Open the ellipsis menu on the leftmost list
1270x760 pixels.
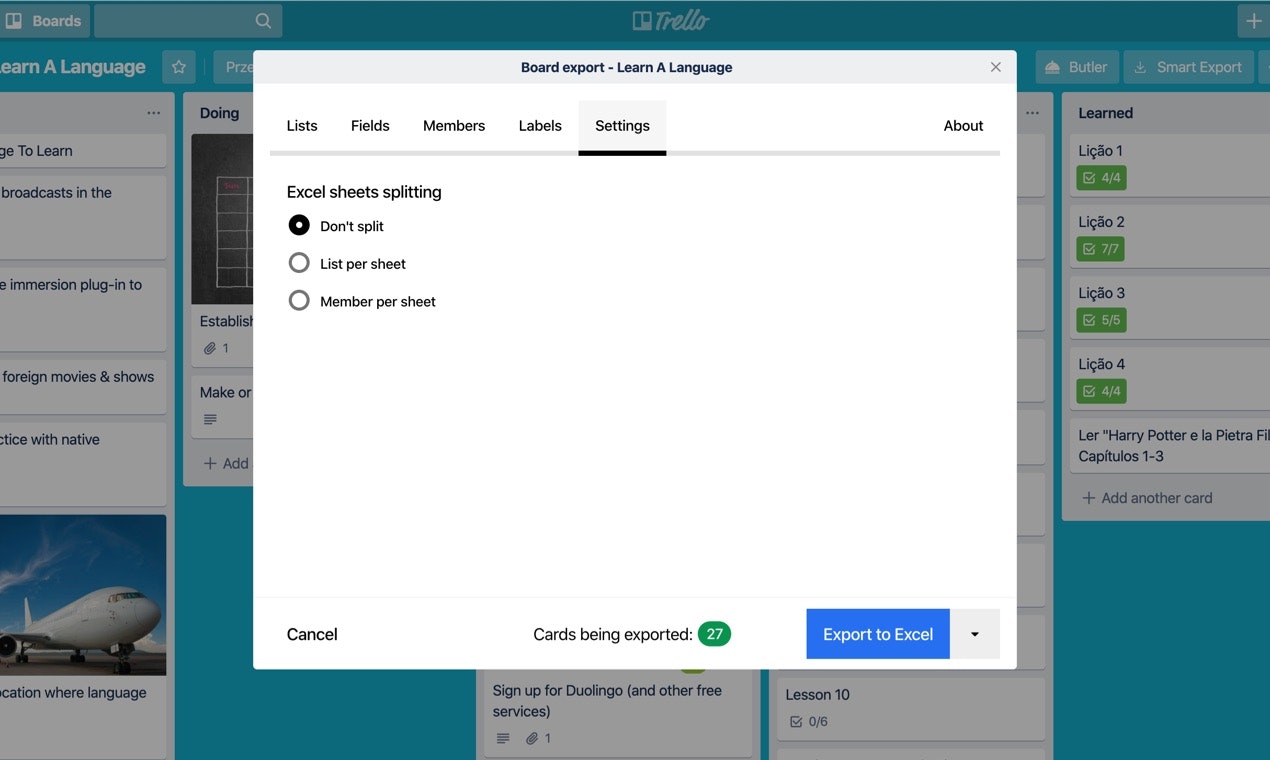point(154,113)
